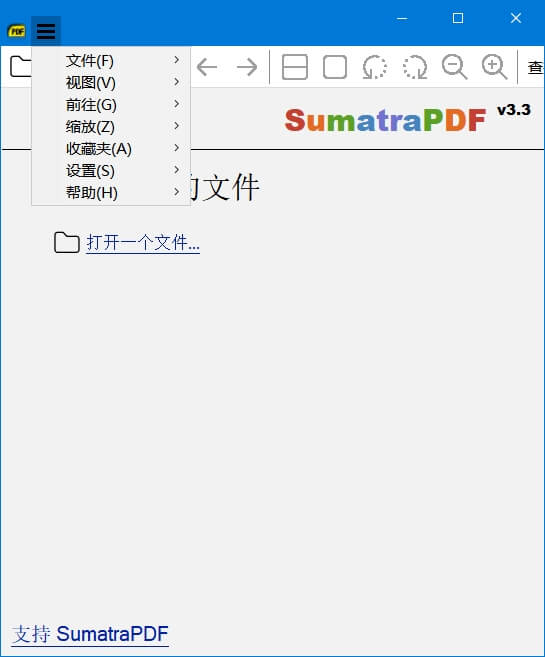Go to previous page with left arrow
The width and height of the screenshot is (545, 657).
(207, 67)
